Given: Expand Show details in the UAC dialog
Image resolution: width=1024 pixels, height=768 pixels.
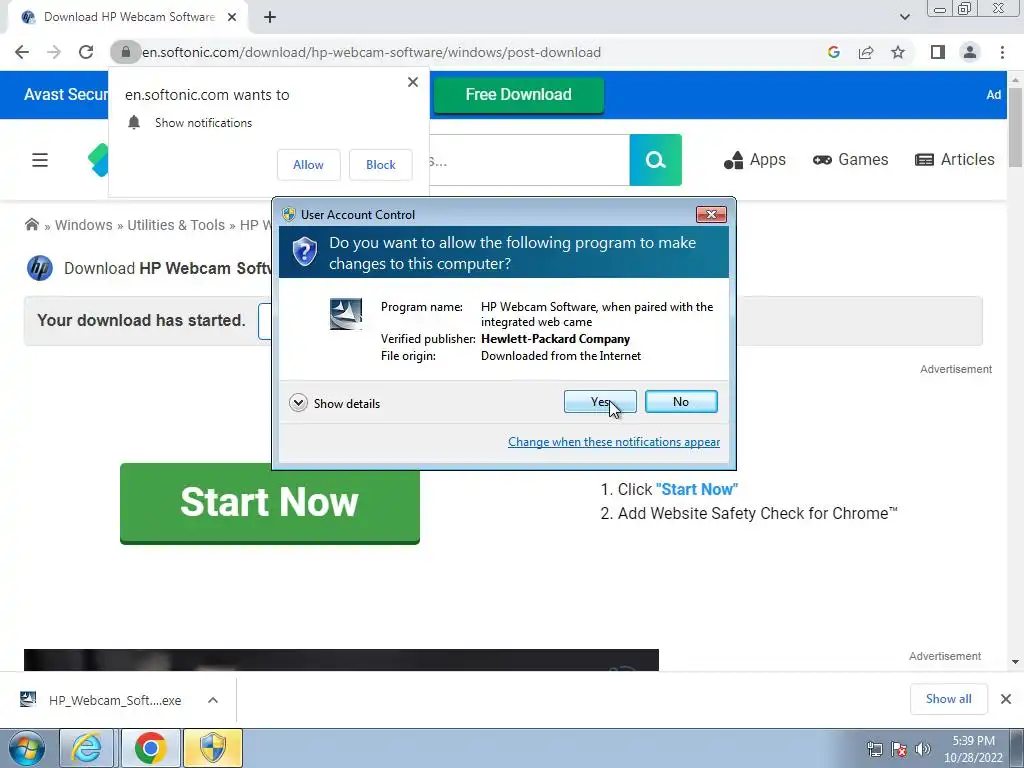Looking at the screenshot, I should (x=334, y=404).
